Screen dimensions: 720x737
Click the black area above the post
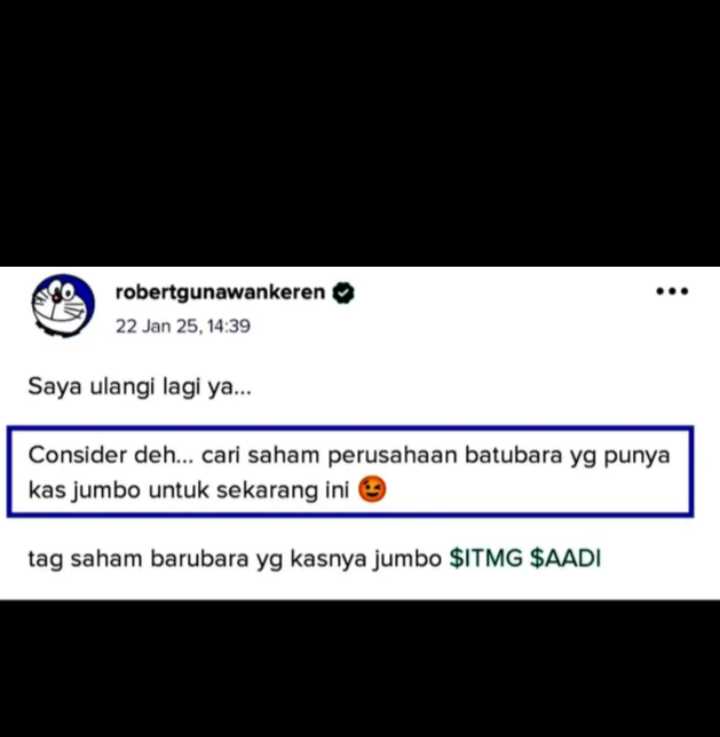[x=360, y=133]
